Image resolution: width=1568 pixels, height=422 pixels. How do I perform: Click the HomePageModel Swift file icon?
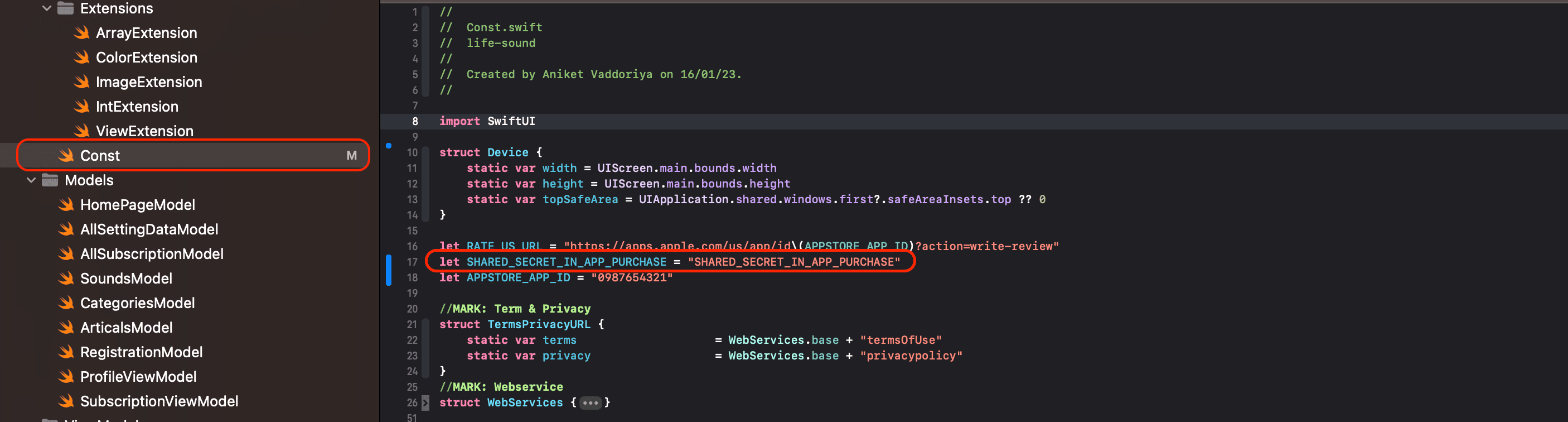pos(66,205)
